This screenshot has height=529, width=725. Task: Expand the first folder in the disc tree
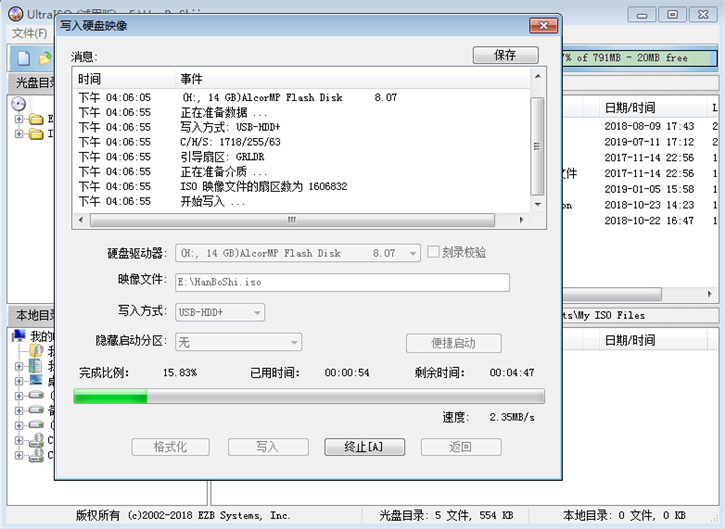tap(18, 119)
